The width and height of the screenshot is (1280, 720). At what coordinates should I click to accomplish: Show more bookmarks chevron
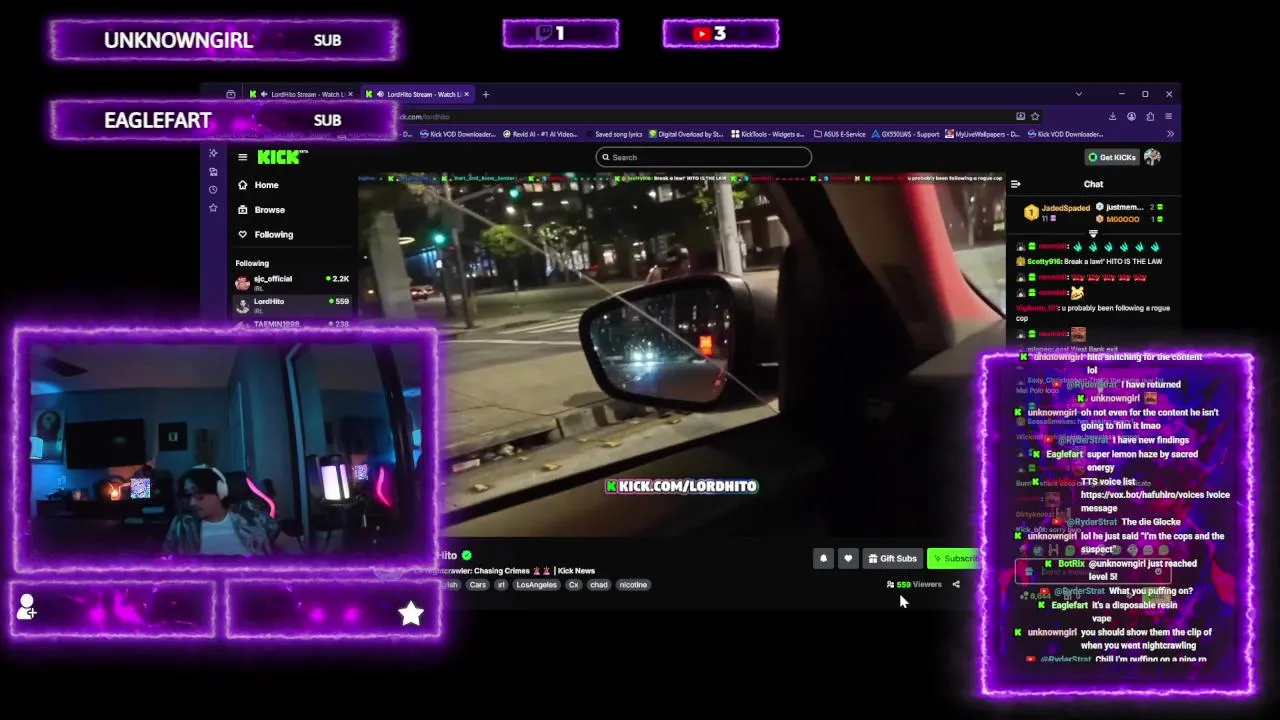1169,134
